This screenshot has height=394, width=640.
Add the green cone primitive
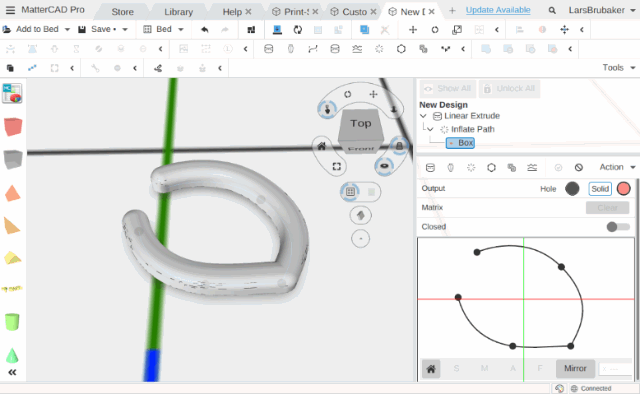12,355
